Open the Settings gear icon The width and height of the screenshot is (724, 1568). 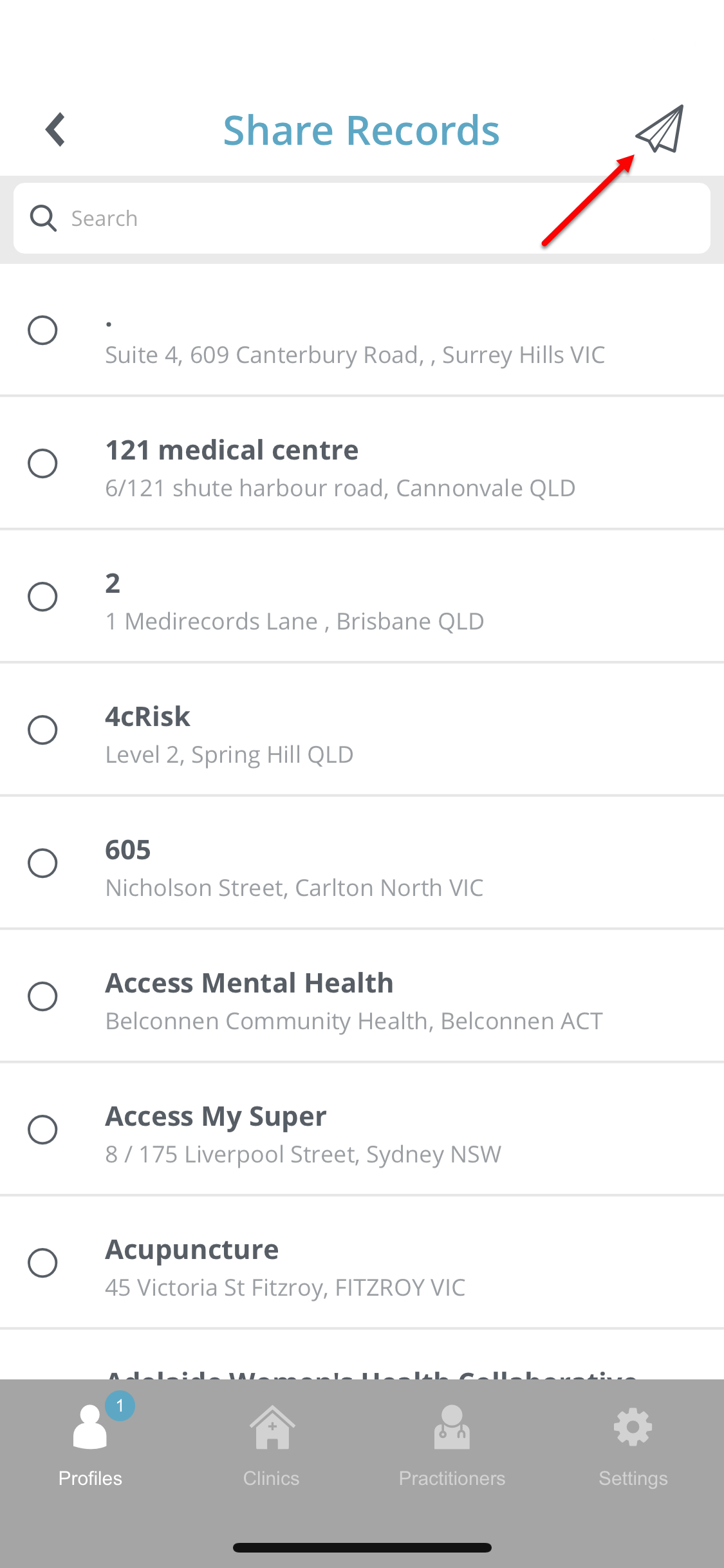pos(633,1427)
